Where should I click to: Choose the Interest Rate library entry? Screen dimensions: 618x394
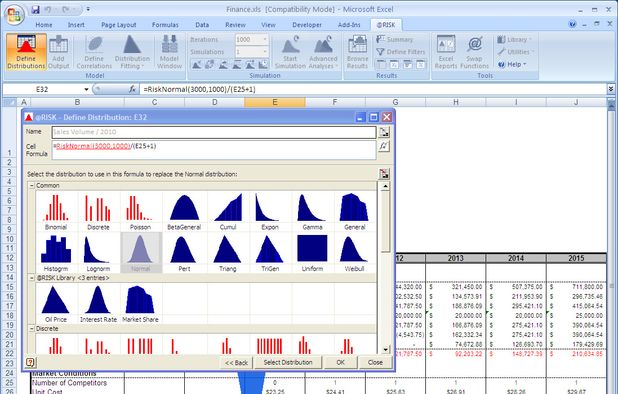point(98,304)
